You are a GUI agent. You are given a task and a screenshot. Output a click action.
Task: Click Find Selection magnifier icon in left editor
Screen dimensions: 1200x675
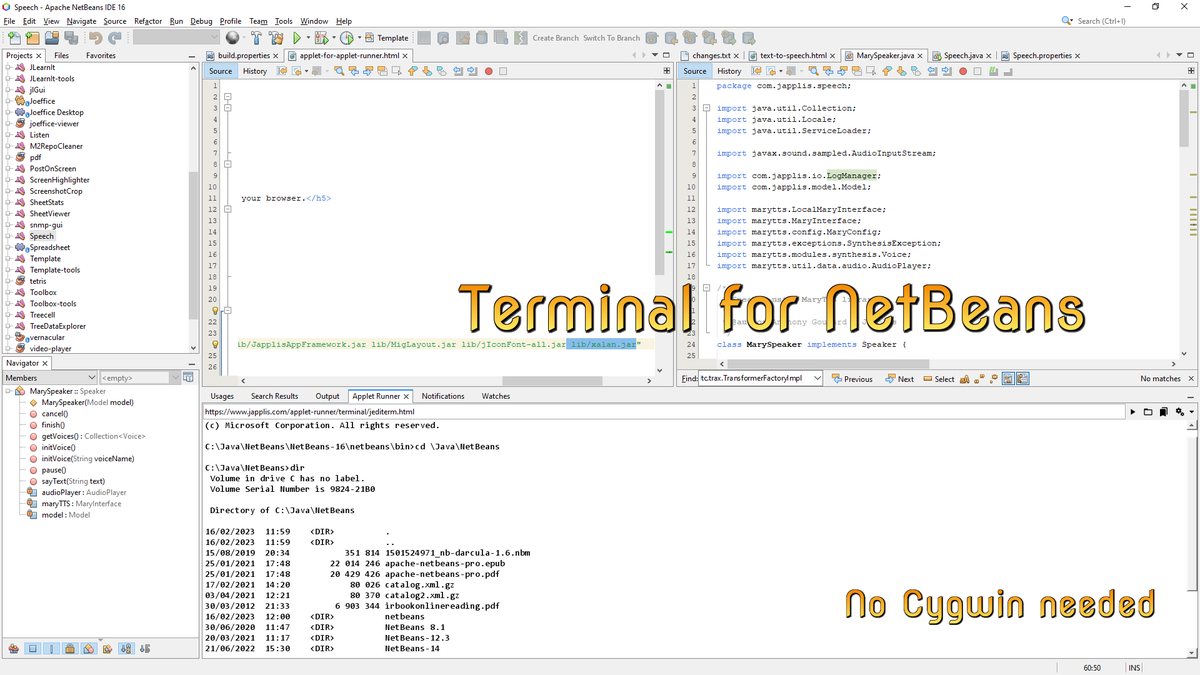click(339, 71)
